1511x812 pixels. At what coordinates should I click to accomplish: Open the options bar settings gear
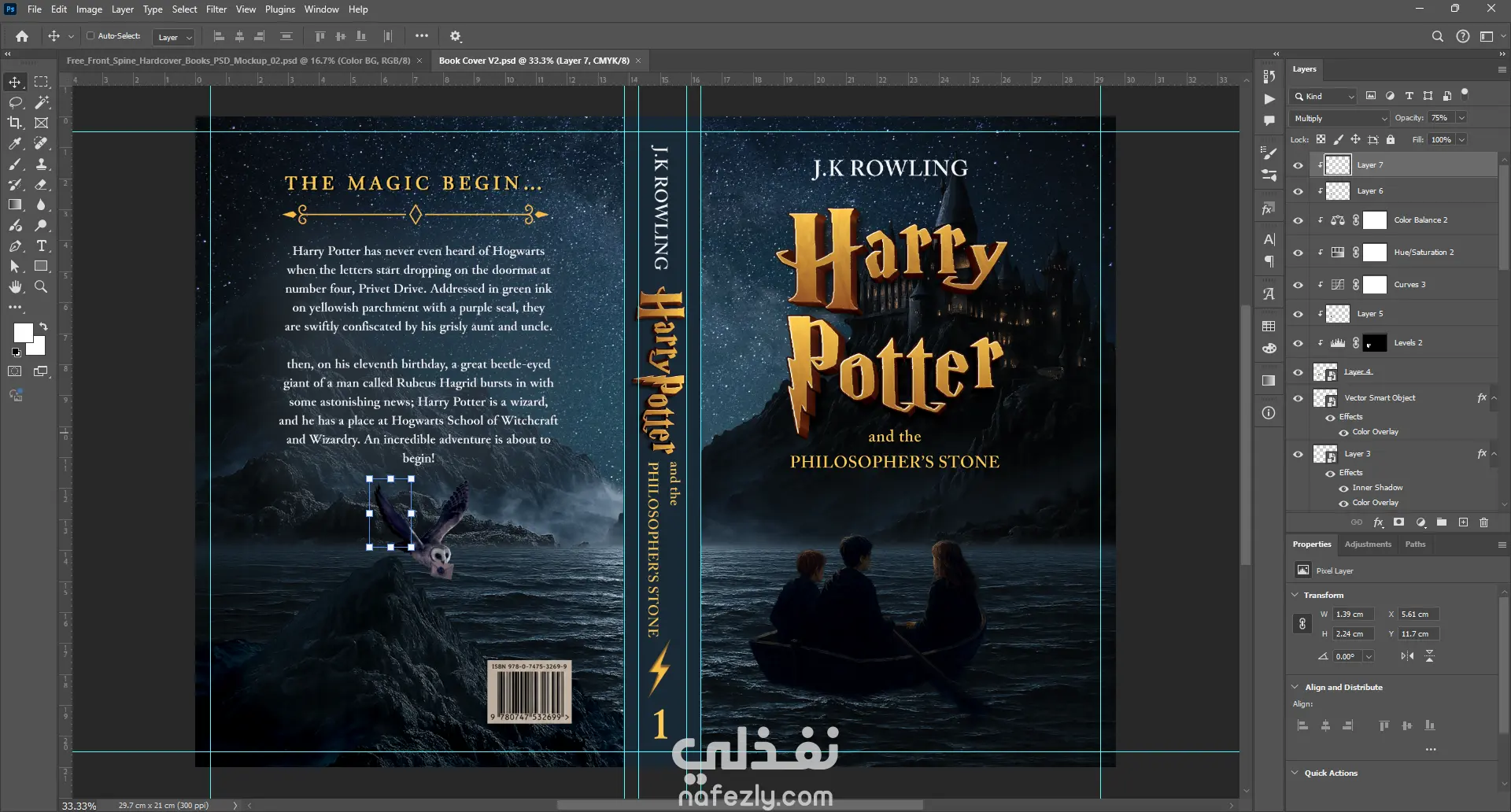456,36
